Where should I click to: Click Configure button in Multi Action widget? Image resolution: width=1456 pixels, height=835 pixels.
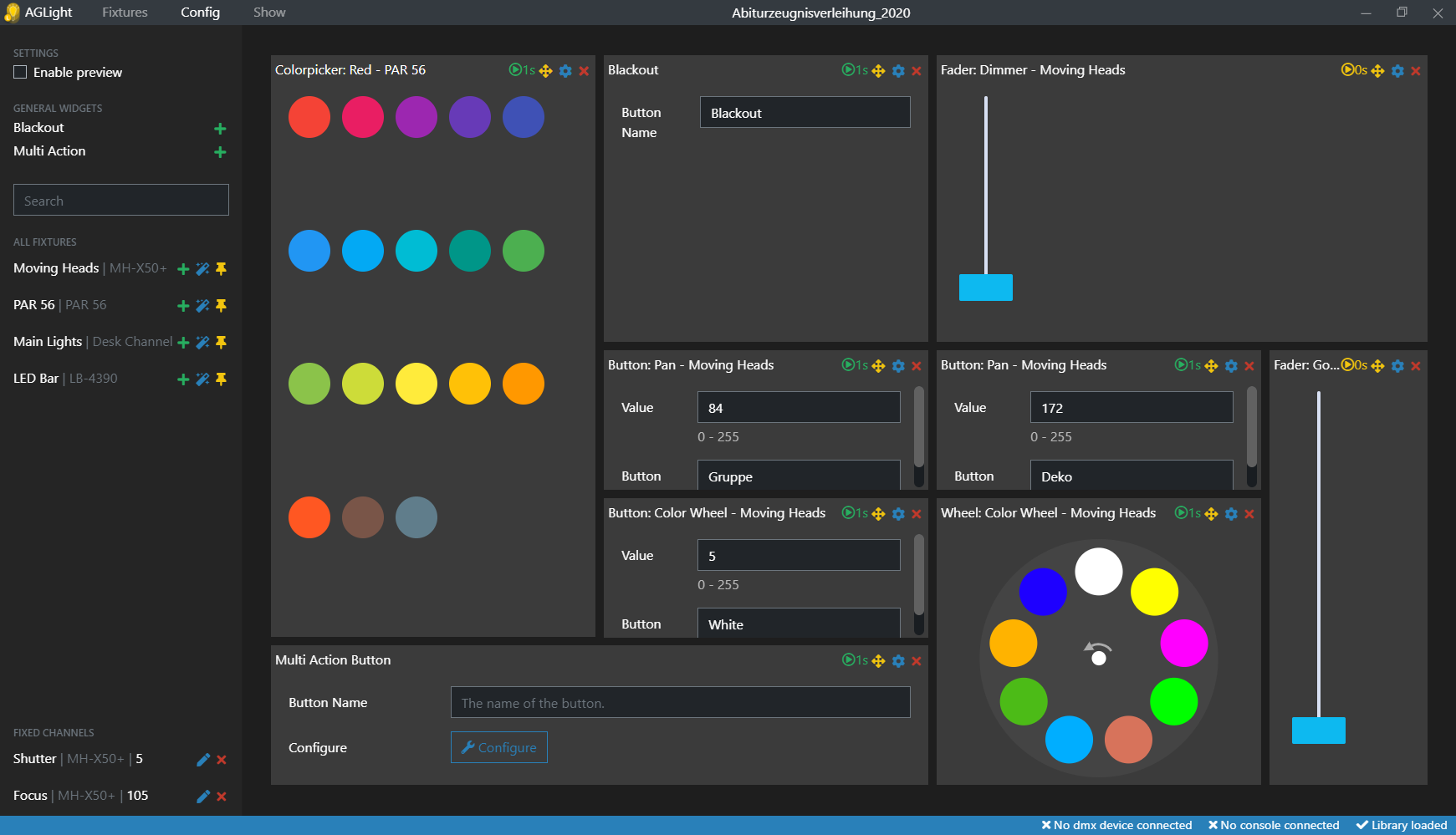point(499,747)
